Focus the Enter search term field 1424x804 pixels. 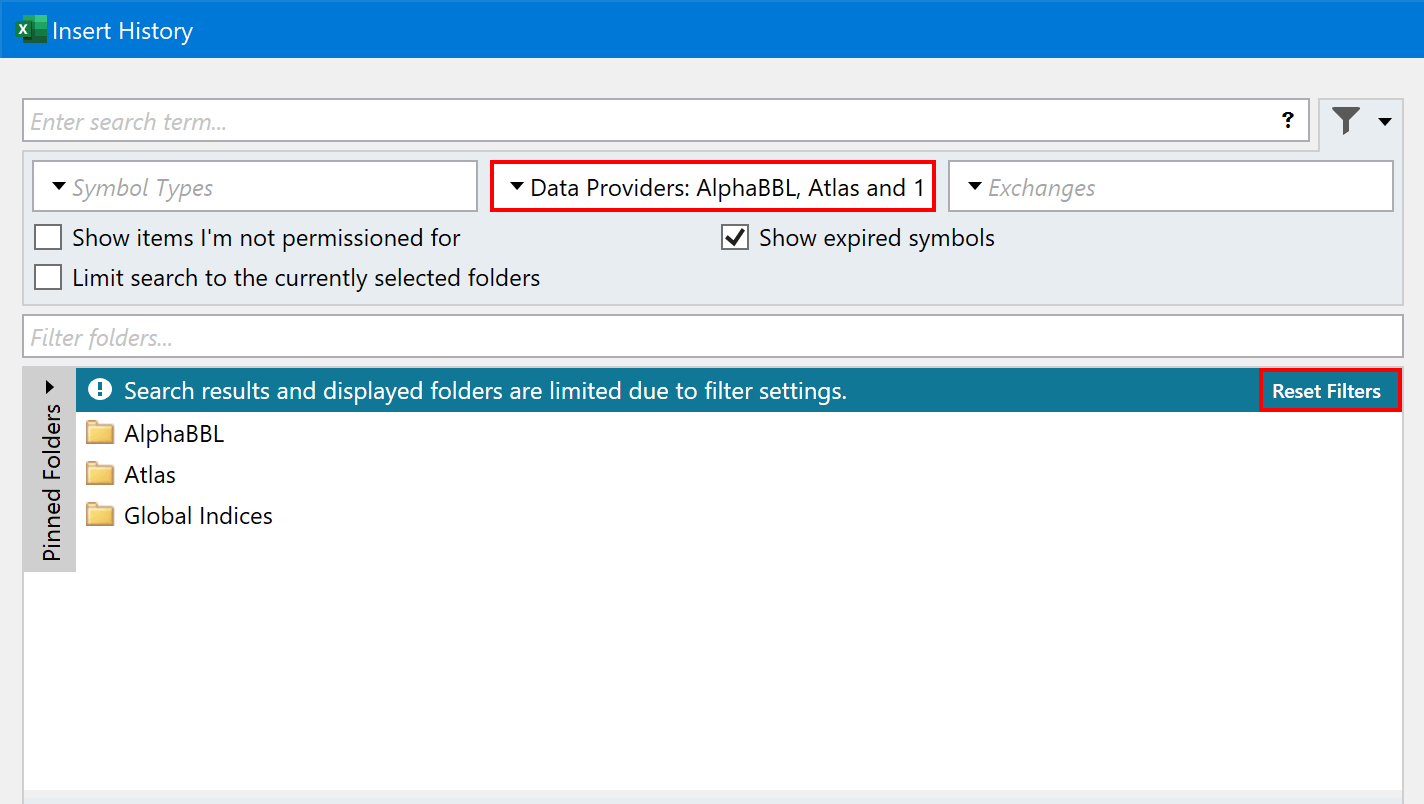666,121
